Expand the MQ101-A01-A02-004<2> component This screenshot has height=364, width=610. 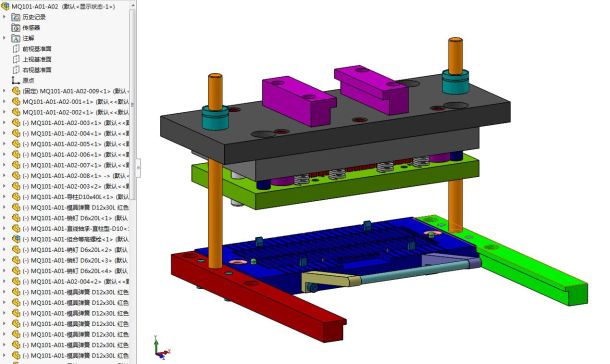pos(4,281)
